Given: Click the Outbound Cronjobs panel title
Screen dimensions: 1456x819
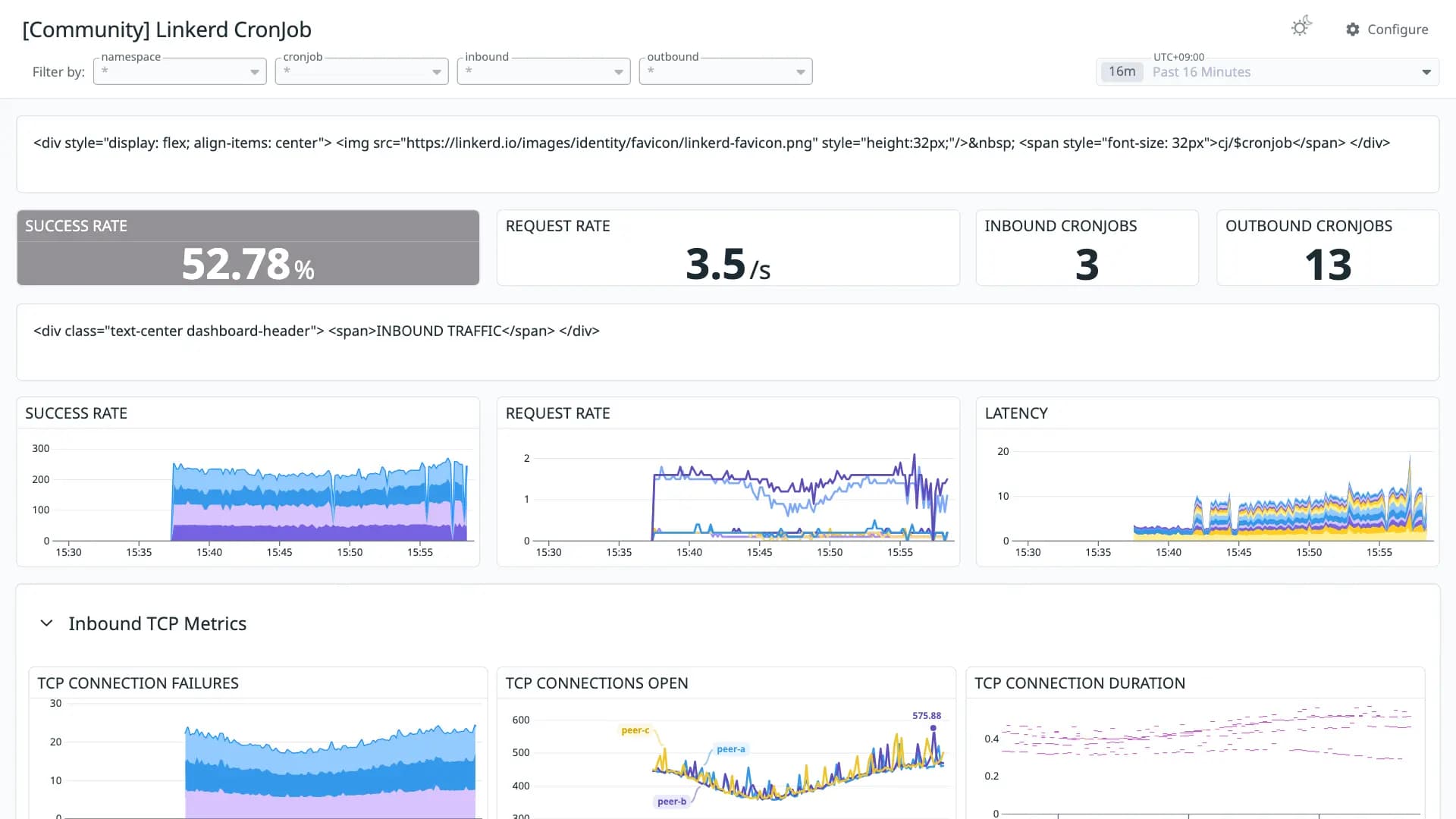Looking at the screenshot, I should coord(1309,226).
